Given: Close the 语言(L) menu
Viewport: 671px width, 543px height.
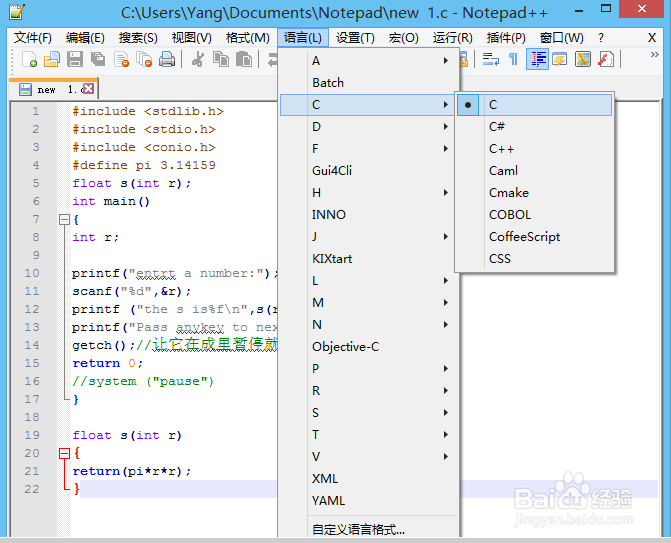Looking at the screenshot, I should click(303, 38).
